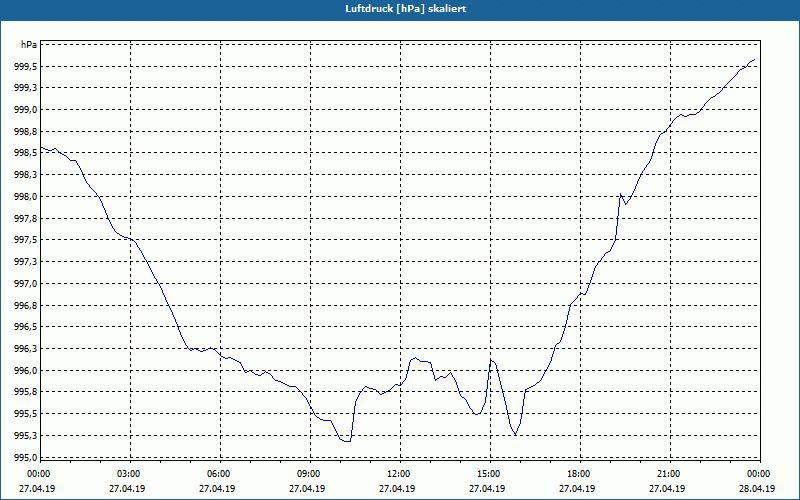
Task: Click the 999,0 y-axis value
Action: point(25,110)
